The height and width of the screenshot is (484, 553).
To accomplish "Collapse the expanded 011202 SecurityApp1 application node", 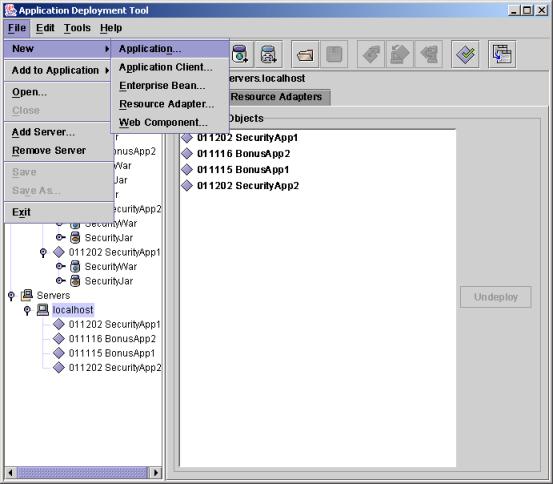I will [43, 253].
